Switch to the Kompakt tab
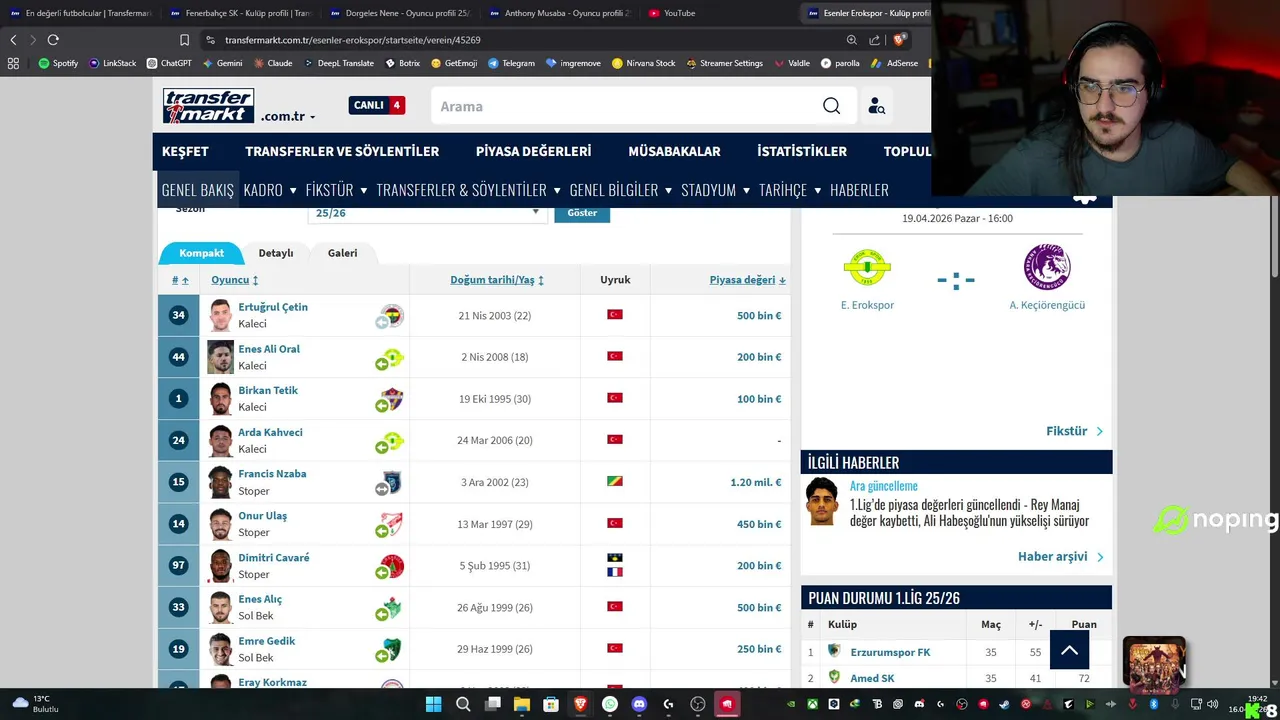This screenshot has width=1280, height=720. point(201,253)
